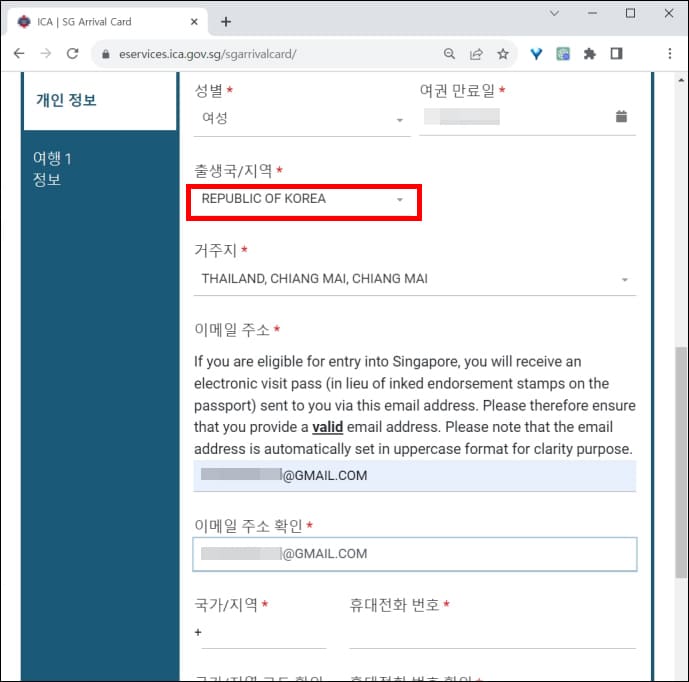Click the scrollbar up arrow
The width and height of the screenshot is (689, 682).
click(681, 80)
